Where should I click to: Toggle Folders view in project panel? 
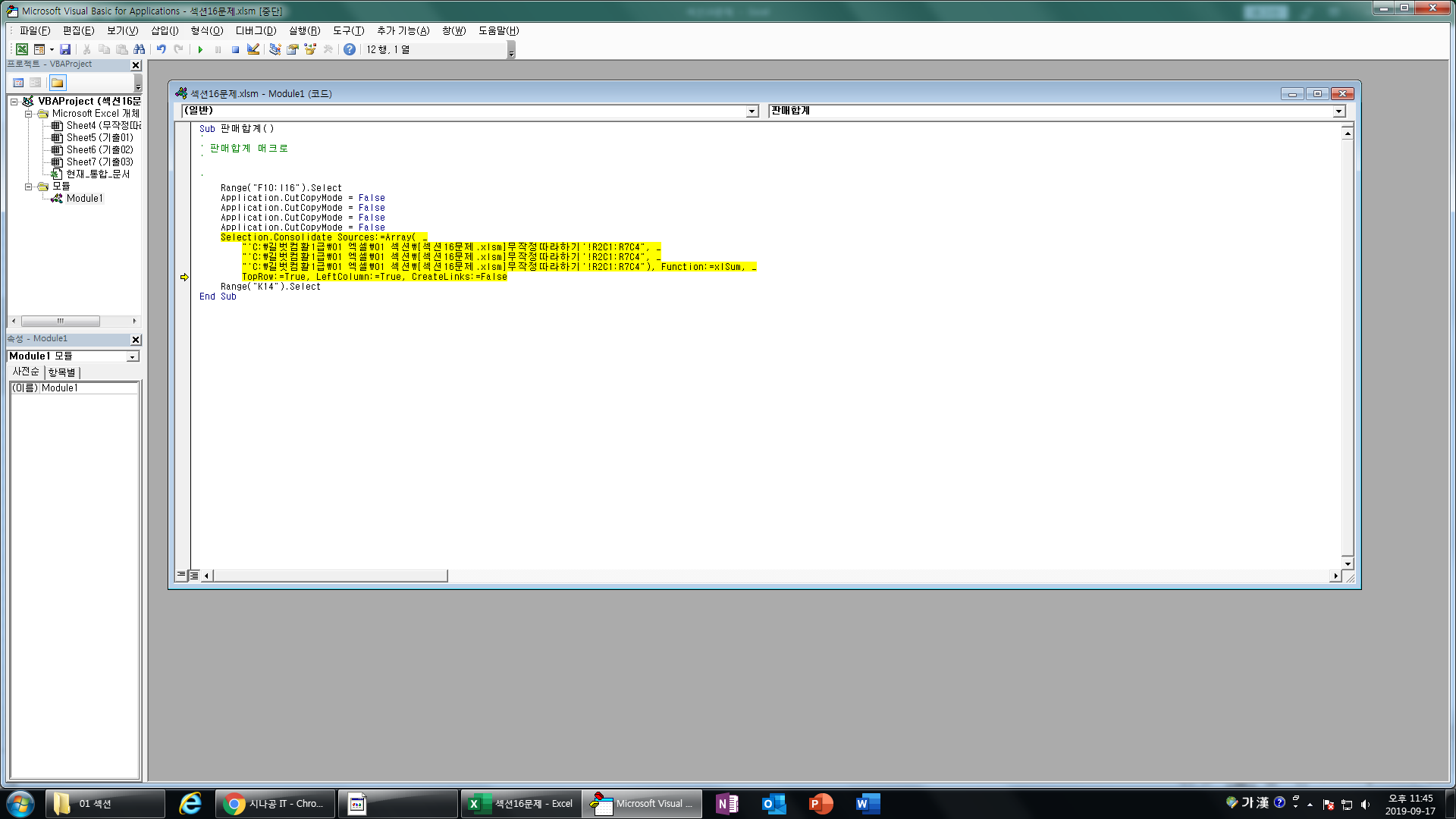pos(58,83)
